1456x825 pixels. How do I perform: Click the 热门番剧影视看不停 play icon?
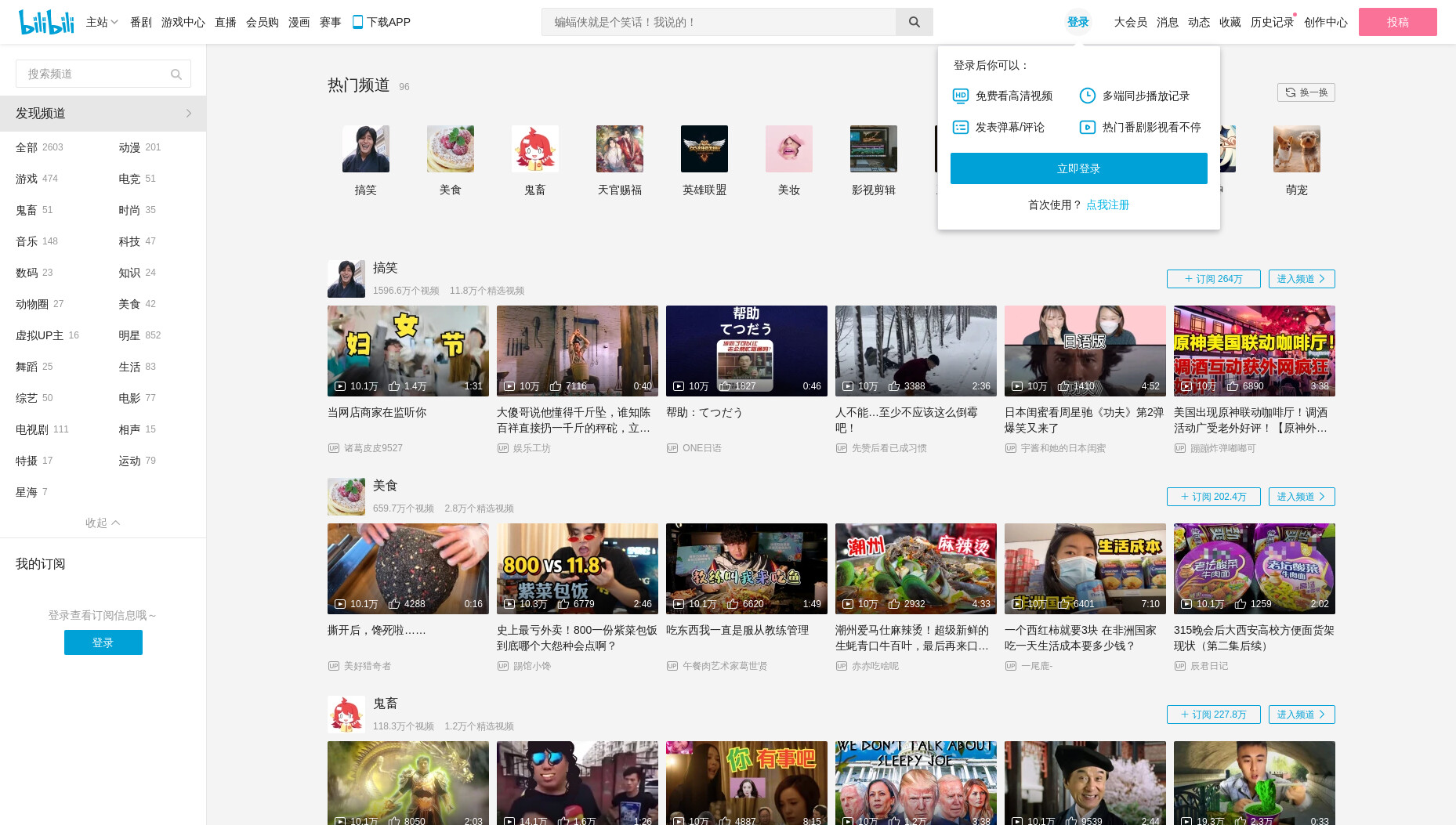pyautogui.click(x=1088, y=127)
